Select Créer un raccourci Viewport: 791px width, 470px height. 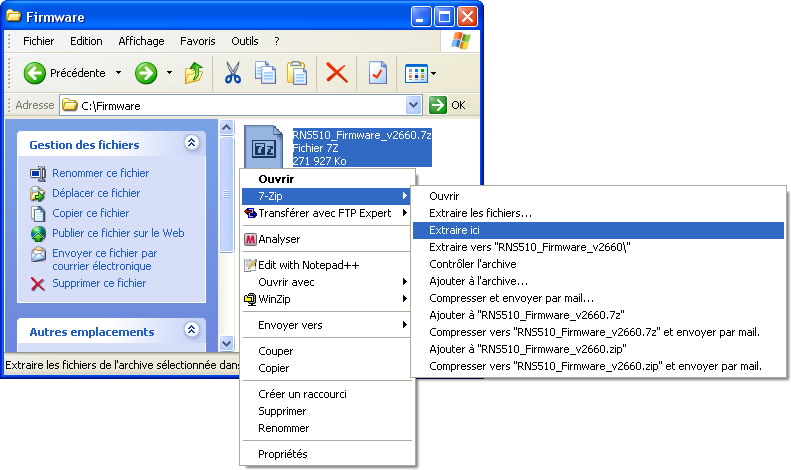point(326,394)
